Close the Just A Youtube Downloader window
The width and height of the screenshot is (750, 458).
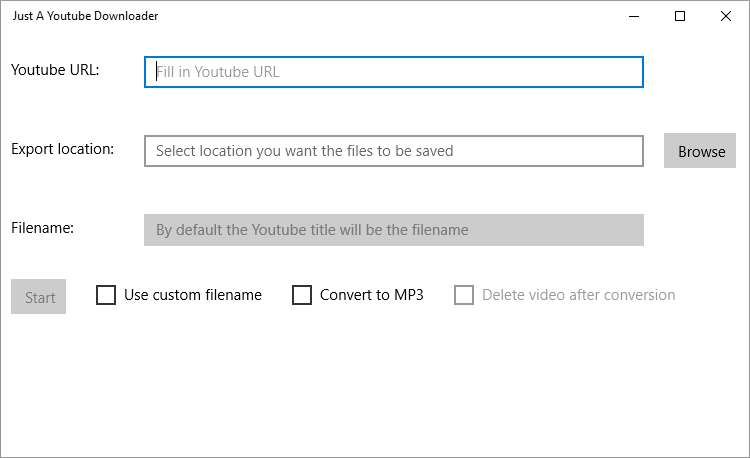click(726, 16)
